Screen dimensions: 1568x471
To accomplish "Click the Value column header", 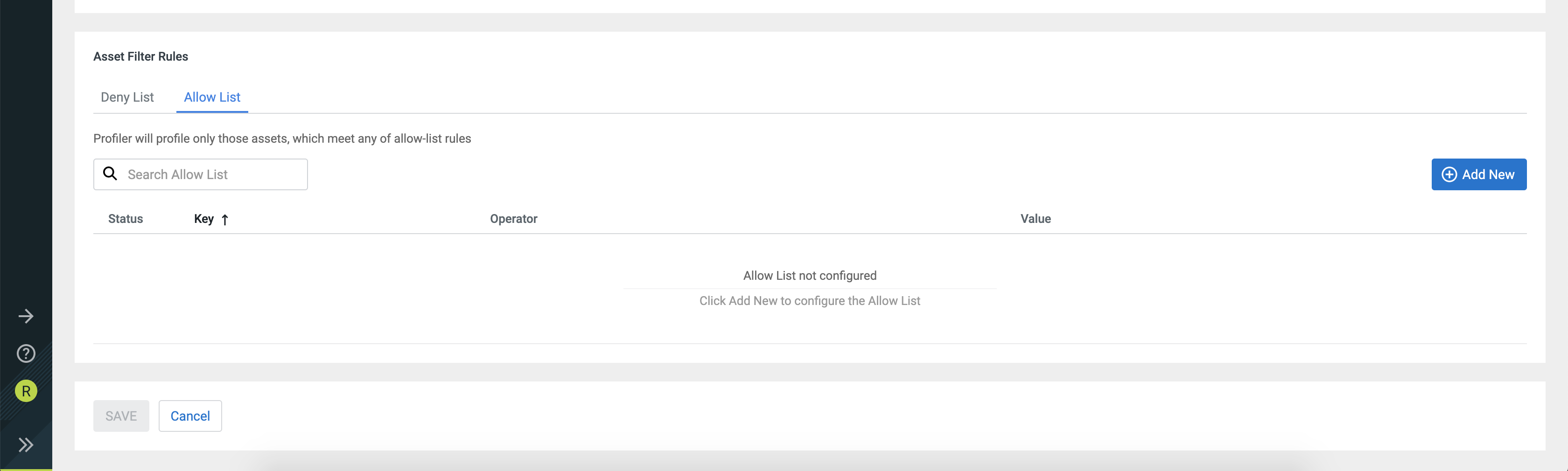I will [x=1036, y=219].
